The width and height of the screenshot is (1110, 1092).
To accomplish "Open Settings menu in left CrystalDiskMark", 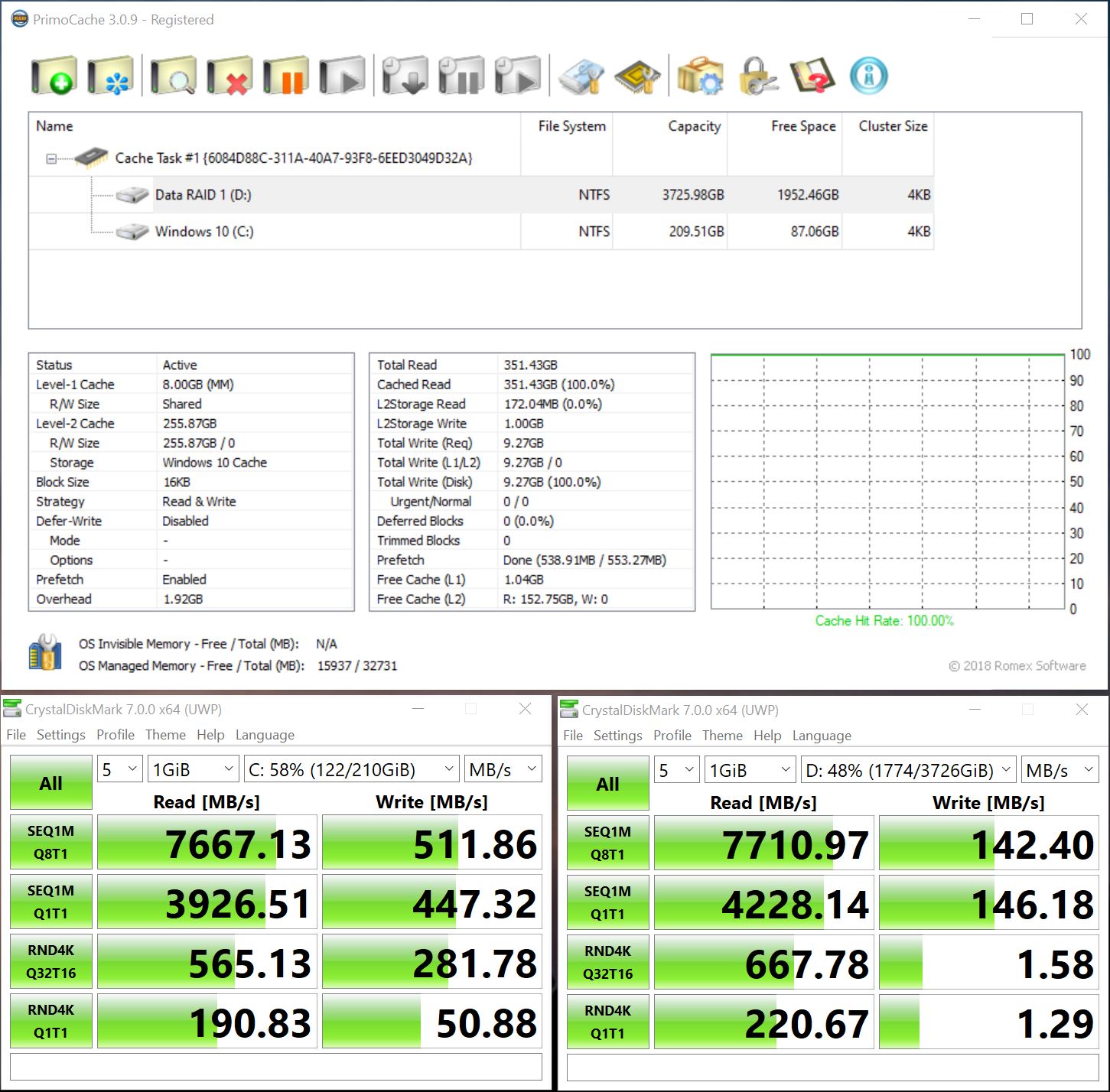I will click(61, 735).
